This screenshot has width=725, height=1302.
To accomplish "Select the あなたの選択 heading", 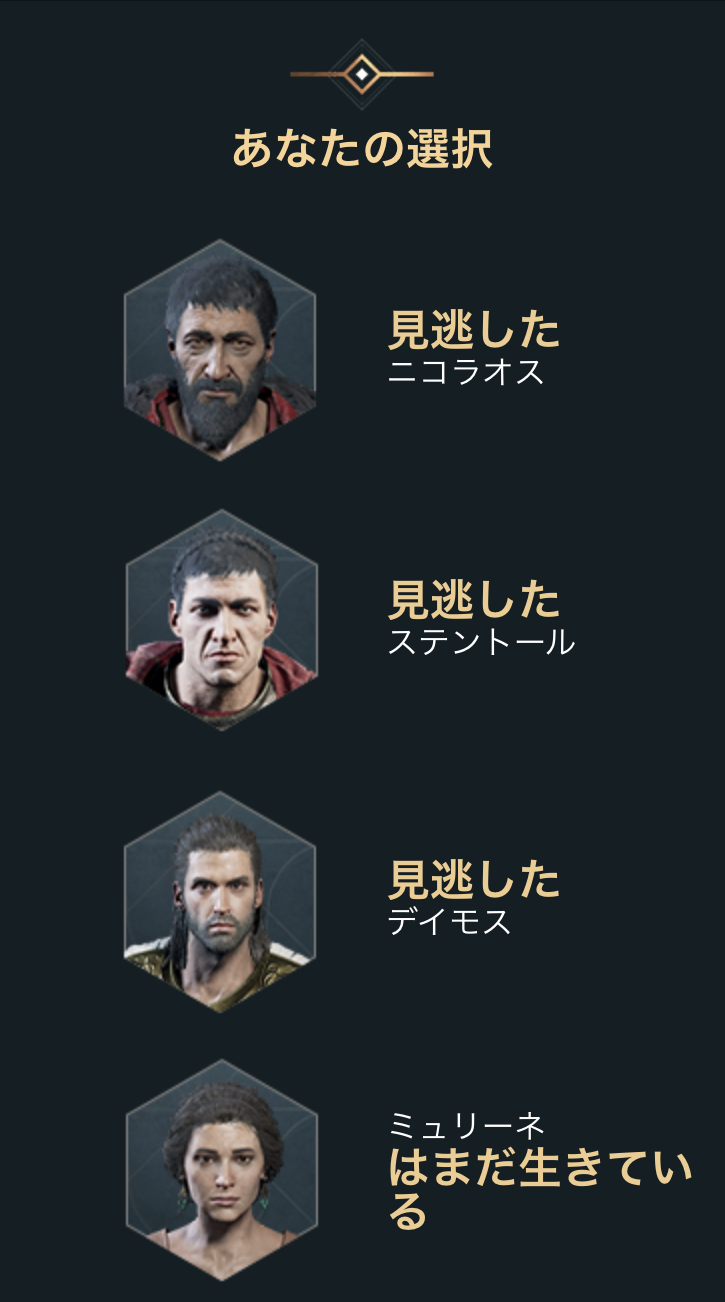I will [362, 148].
